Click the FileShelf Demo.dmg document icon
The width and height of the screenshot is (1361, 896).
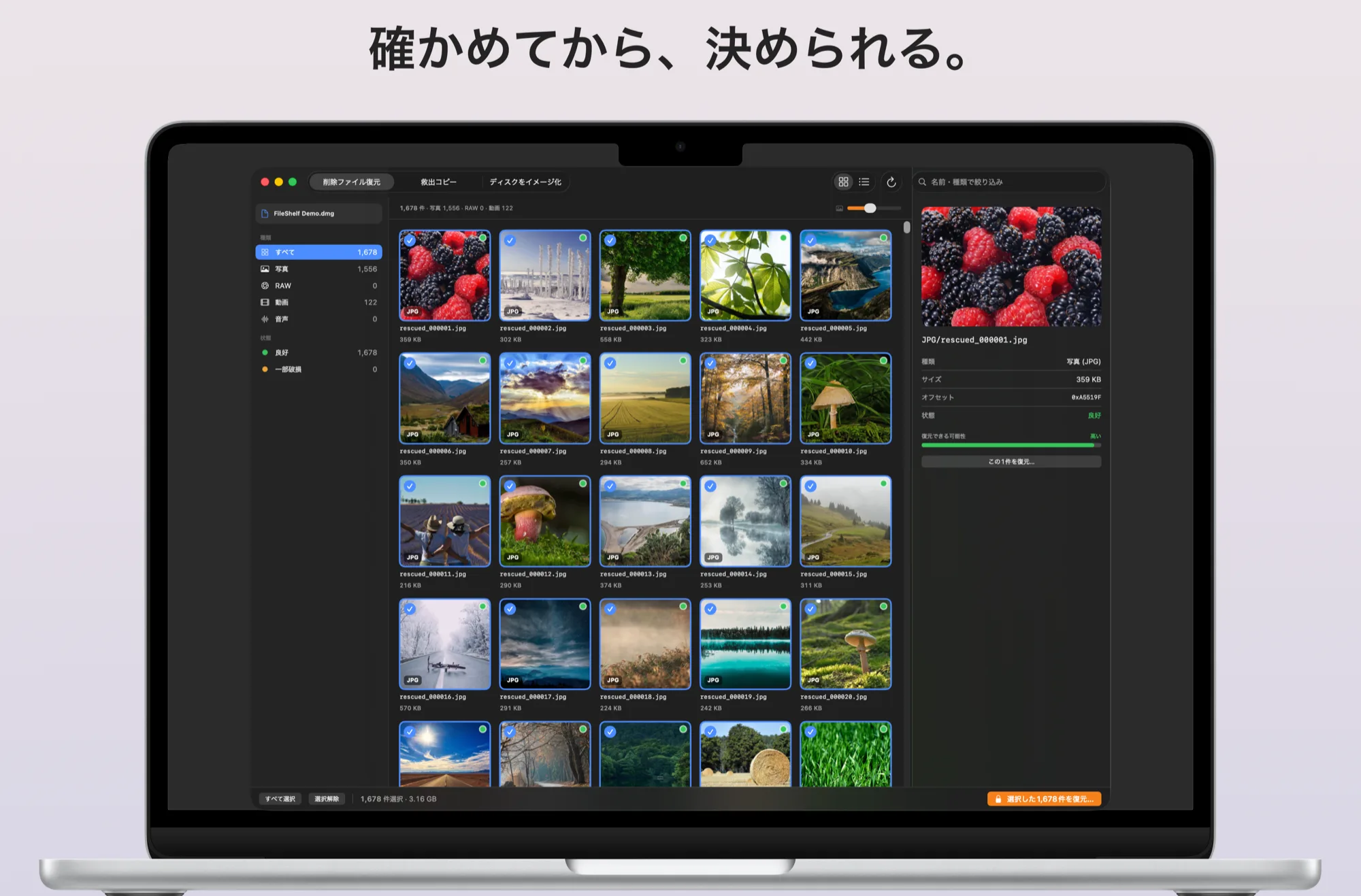pyautogui.click(x=265, y=214)
